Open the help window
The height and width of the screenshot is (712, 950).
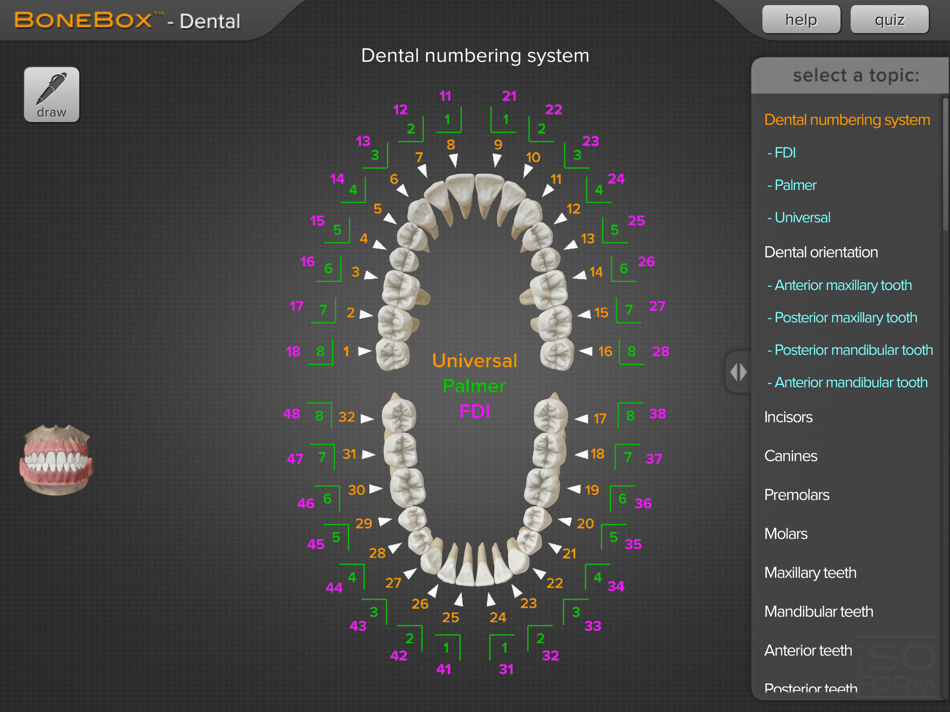(x=800, y=18)
